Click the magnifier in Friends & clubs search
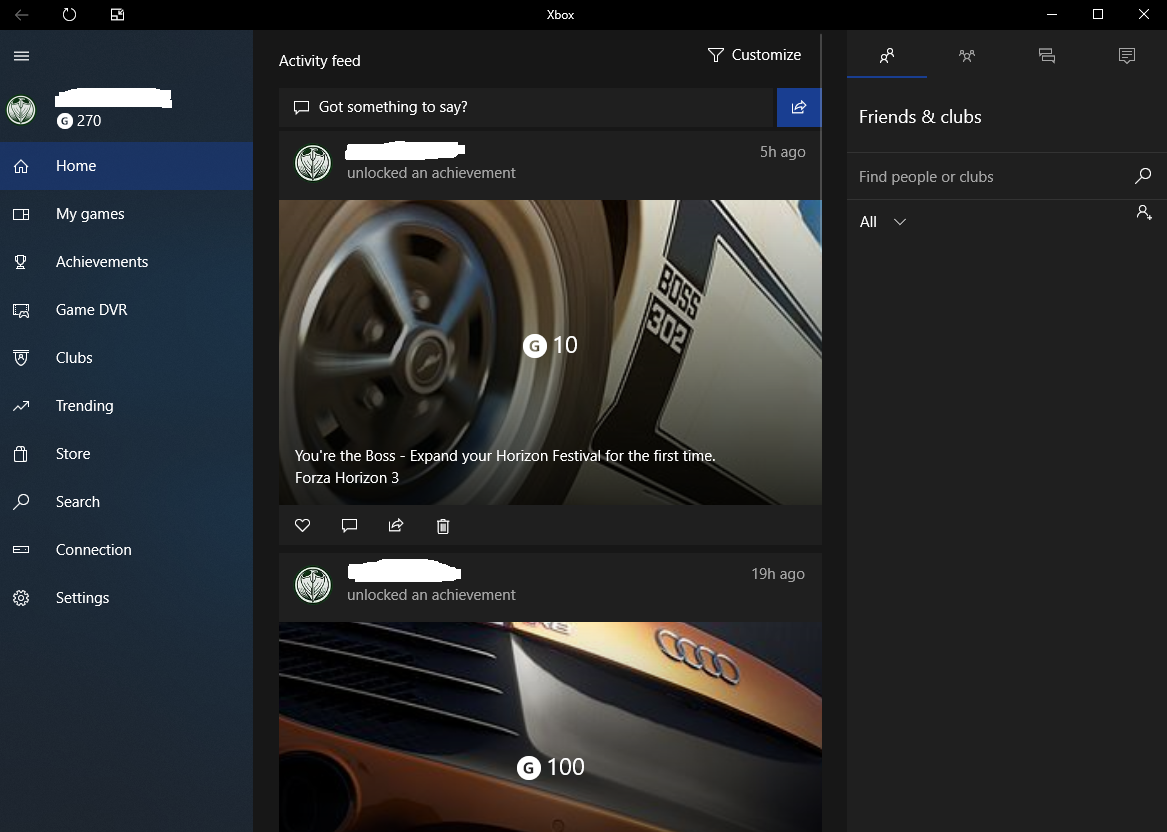The height and width of the screenshot is (832, 1167). coord(1143,176)
